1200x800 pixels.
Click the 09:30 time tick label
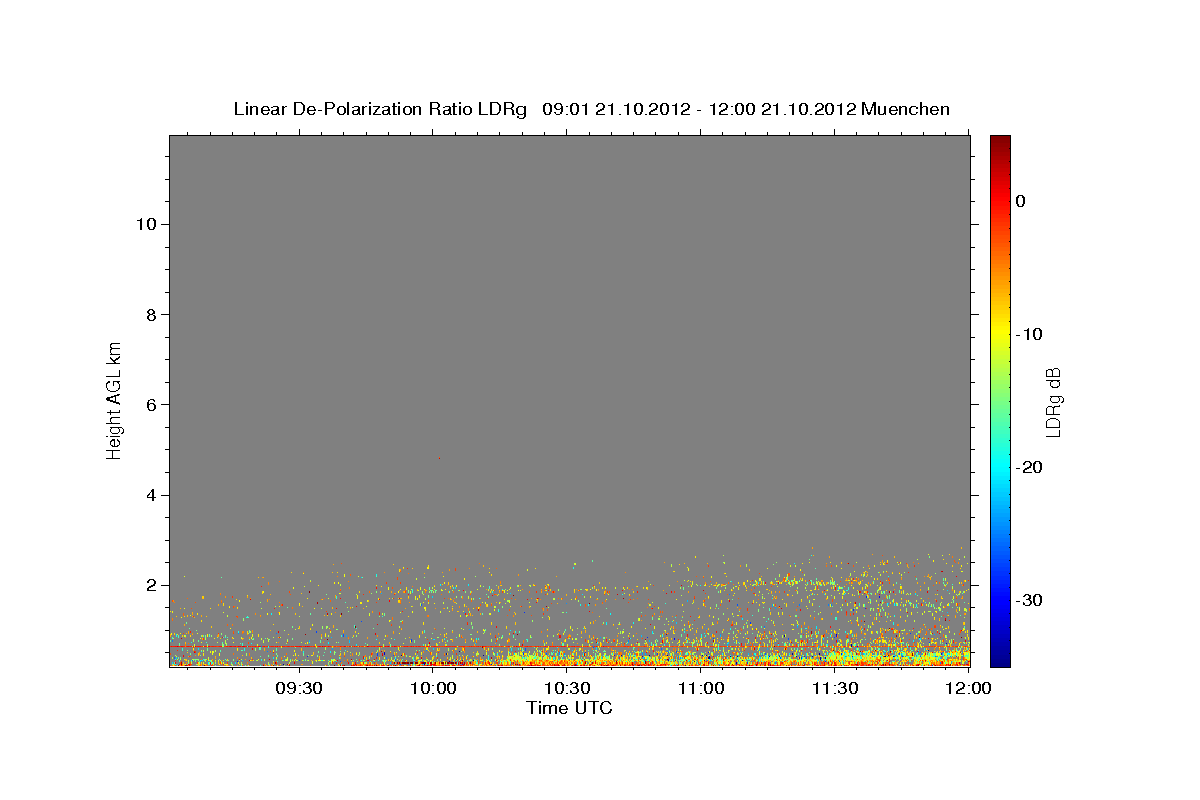pos(298,689)
